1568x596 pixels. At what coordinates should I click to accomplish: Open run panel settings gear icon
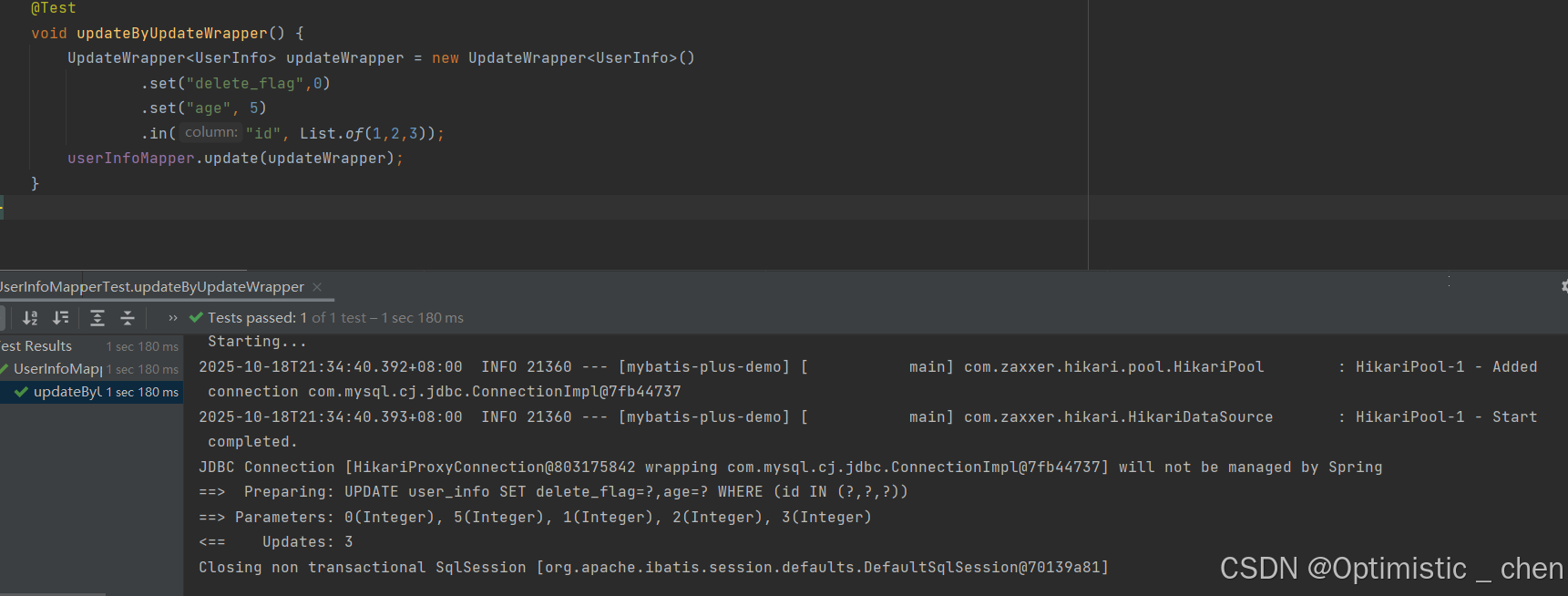point(1563,286)
